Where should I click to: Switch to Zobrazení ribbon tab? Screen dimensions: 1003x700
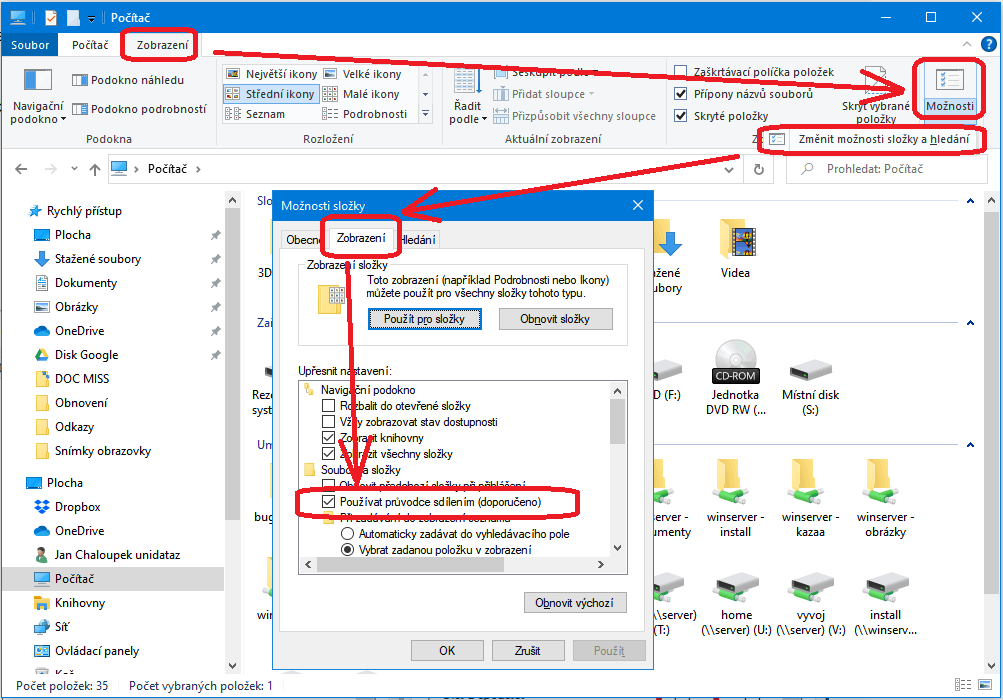tap(162, 45)
